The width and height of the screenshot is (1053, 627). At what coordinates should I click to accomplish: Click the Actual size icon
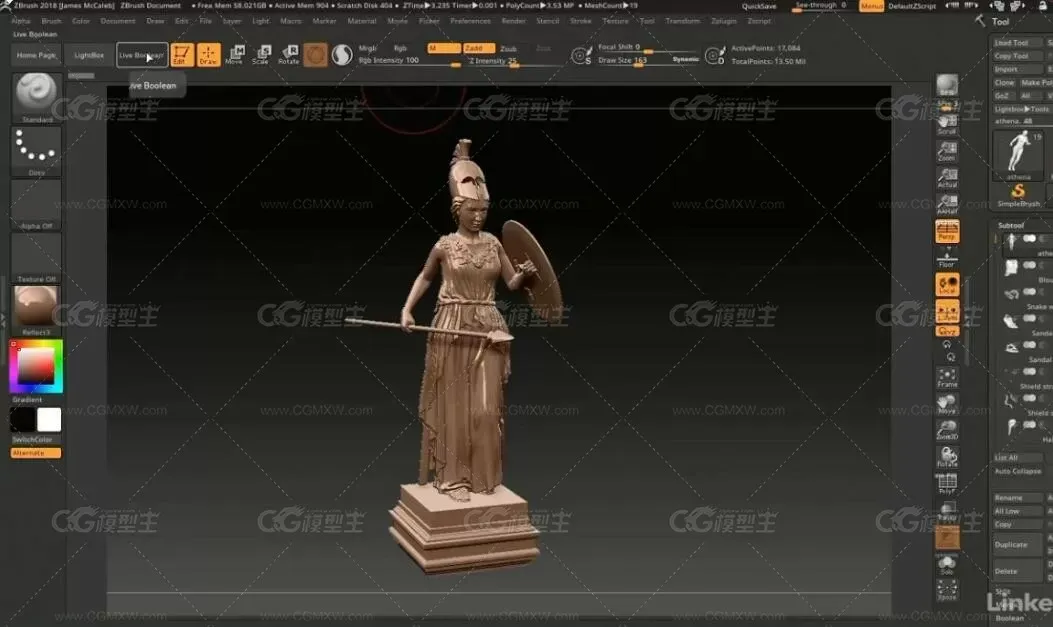click(947, 177)
